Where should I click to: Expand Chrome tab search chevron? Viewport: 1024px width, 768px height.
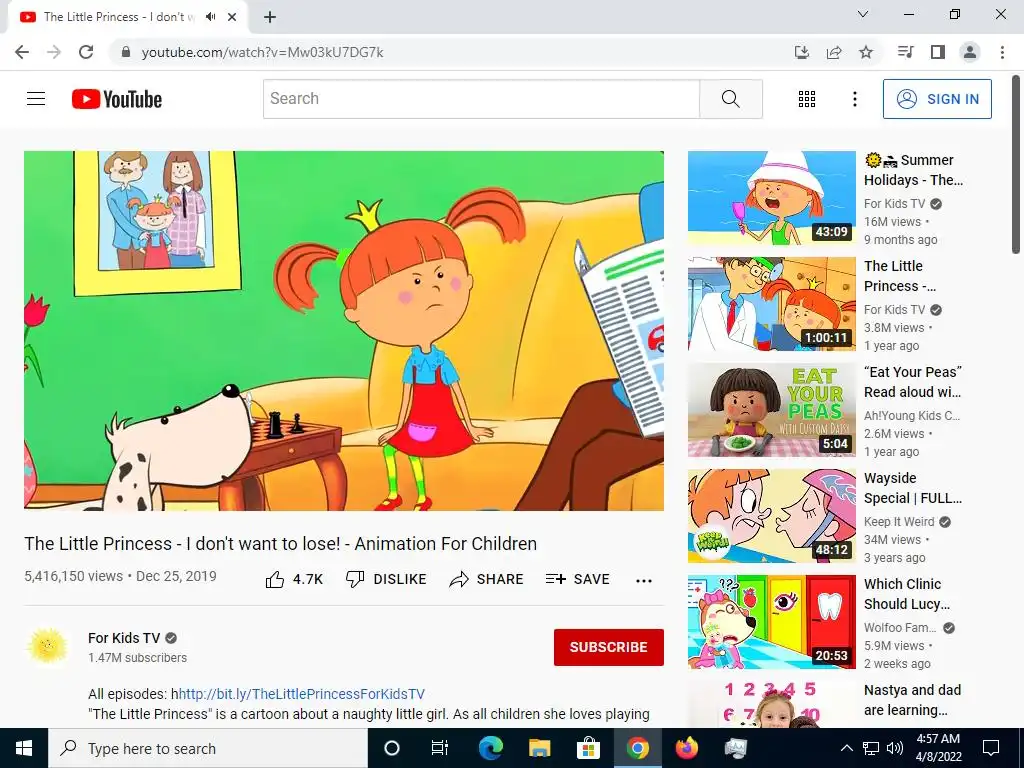[863, 14]
